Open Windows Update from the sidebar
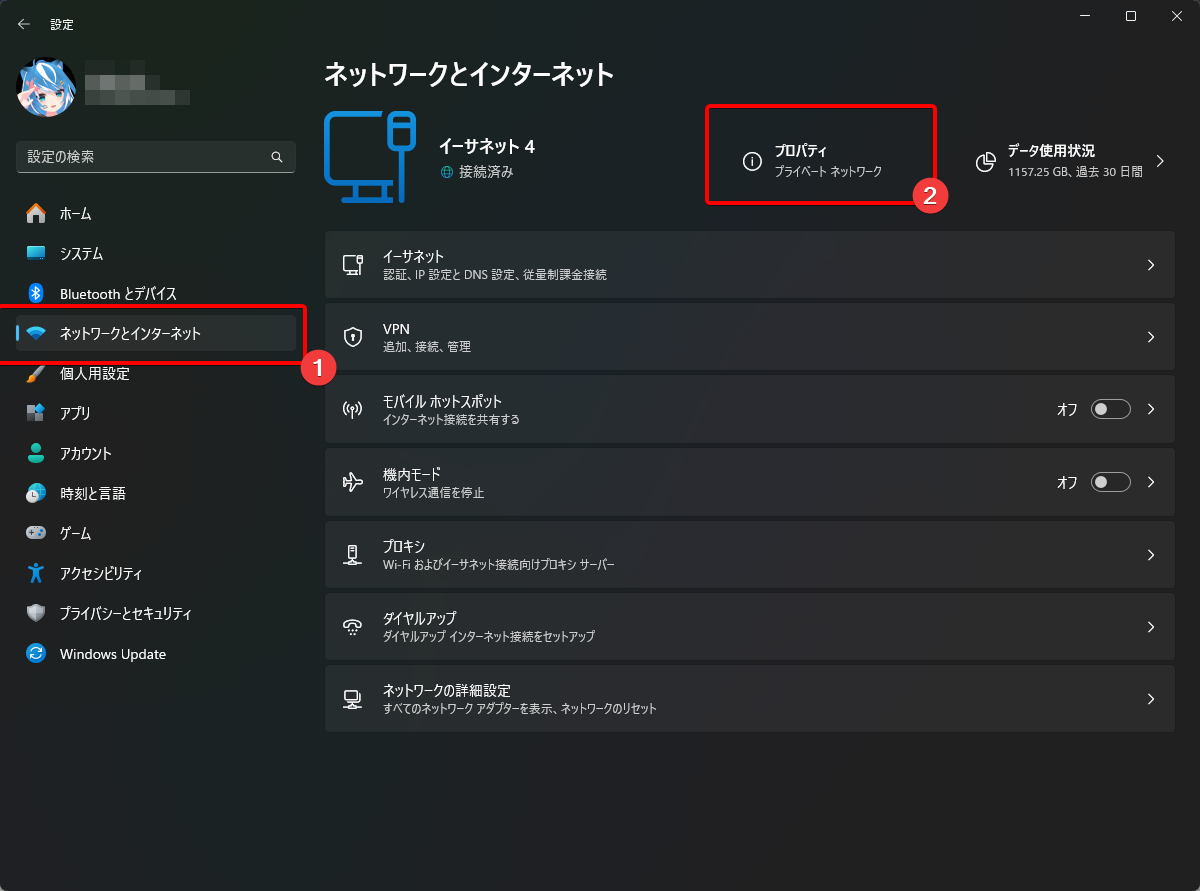 coord(113,654)
